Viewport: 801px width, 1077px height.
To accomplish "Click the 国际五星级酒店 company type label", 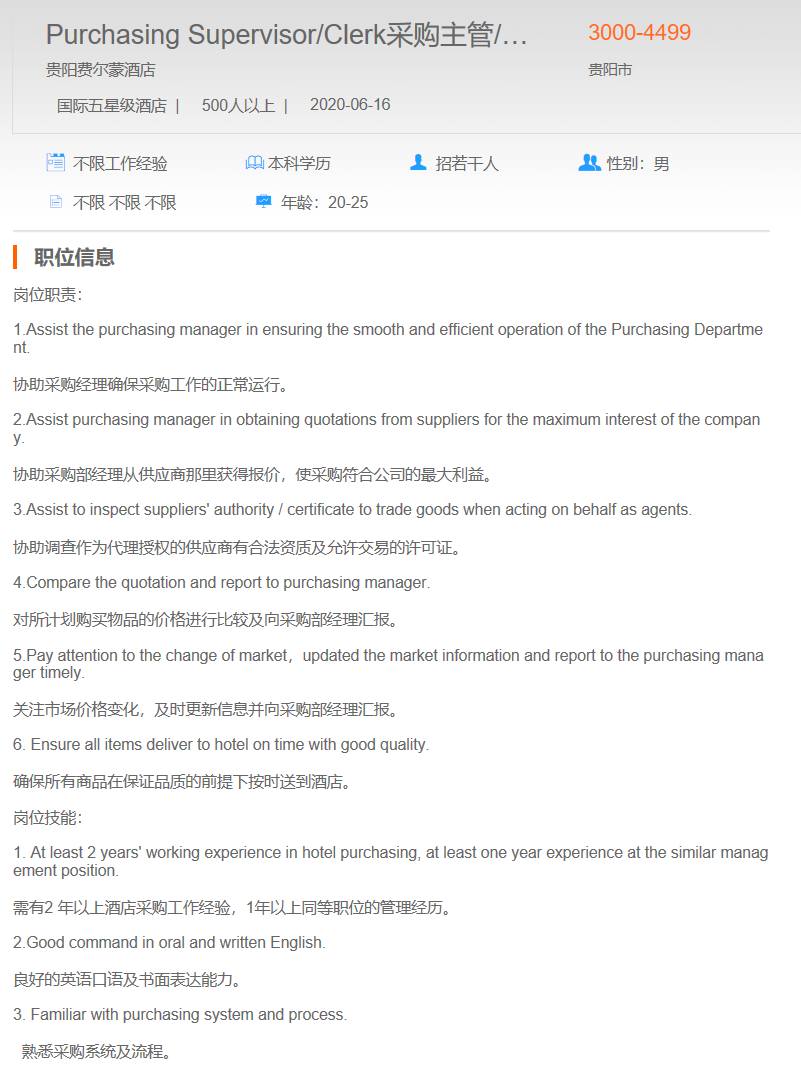I will (x=112, y=106).
